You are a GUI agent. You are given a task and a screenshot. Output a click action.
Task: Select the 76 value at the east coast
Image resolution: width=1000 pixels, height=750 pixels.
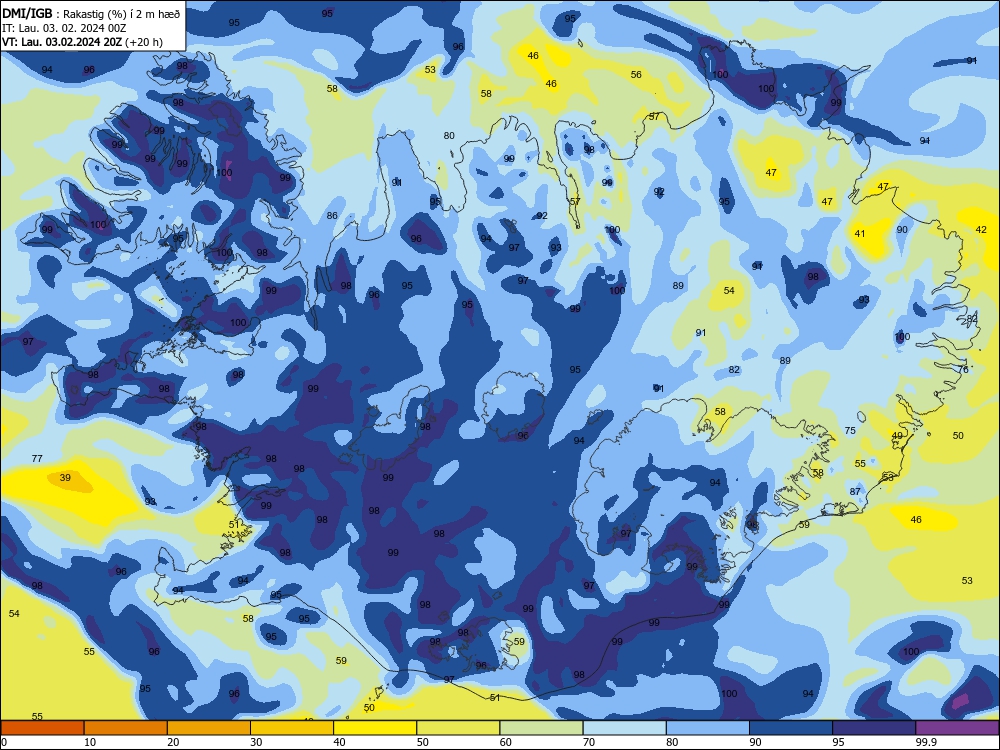point(963,369)
